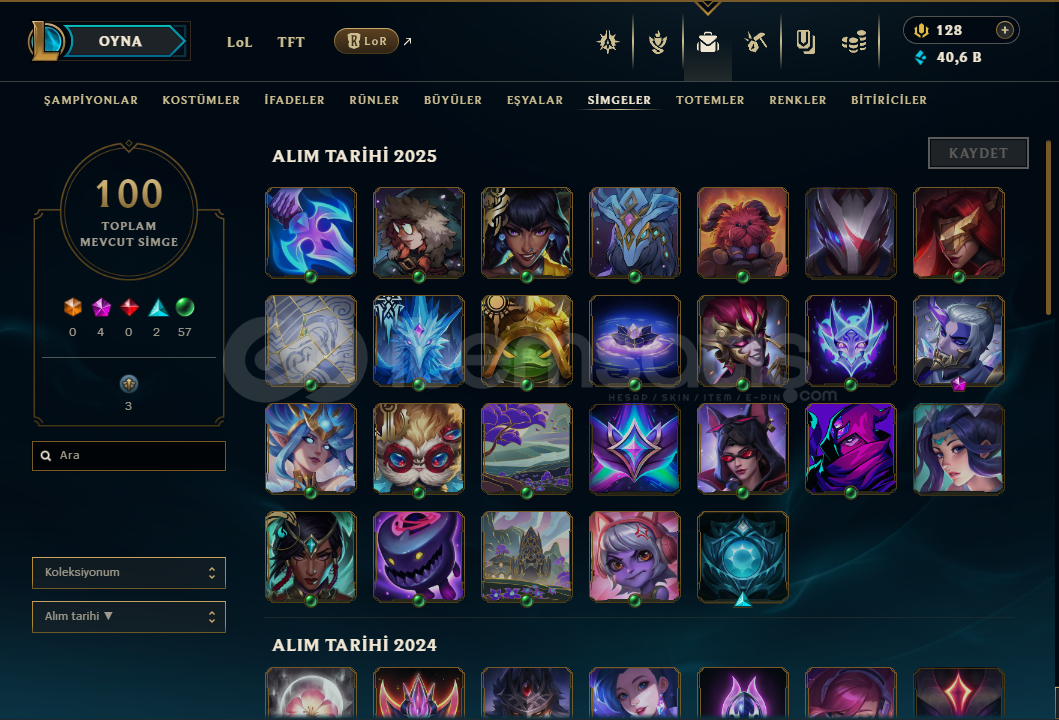
Task: Open the Store coins icon
Action: tap(854, 43)
